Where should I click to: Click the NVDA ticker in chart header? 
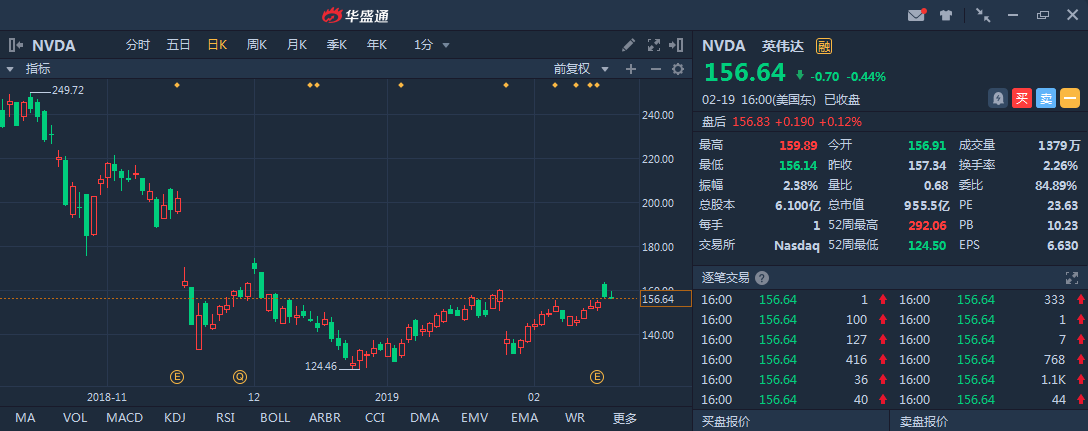[x=53, y=46]
